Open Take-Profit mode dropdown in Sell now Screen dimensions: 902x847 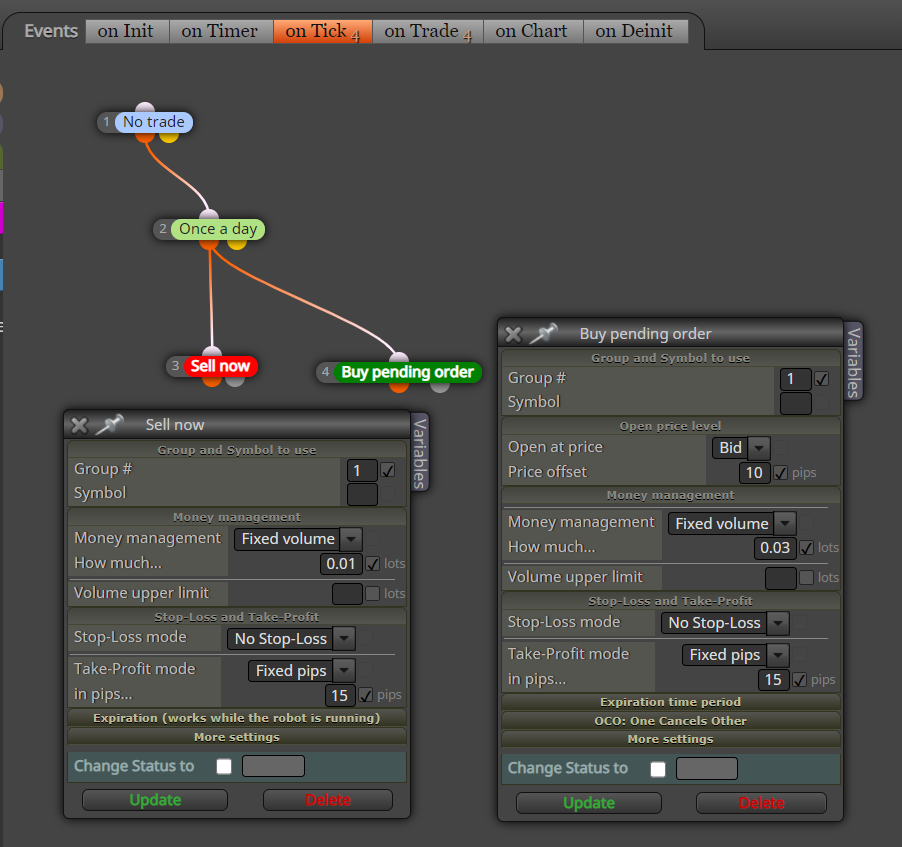tap(301, 671)
